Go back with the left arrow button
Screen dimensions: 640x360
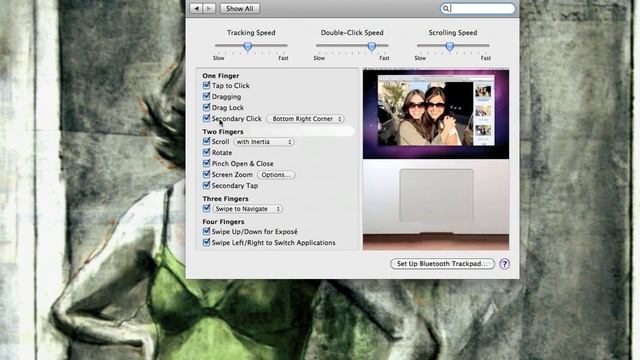point(196,8)
